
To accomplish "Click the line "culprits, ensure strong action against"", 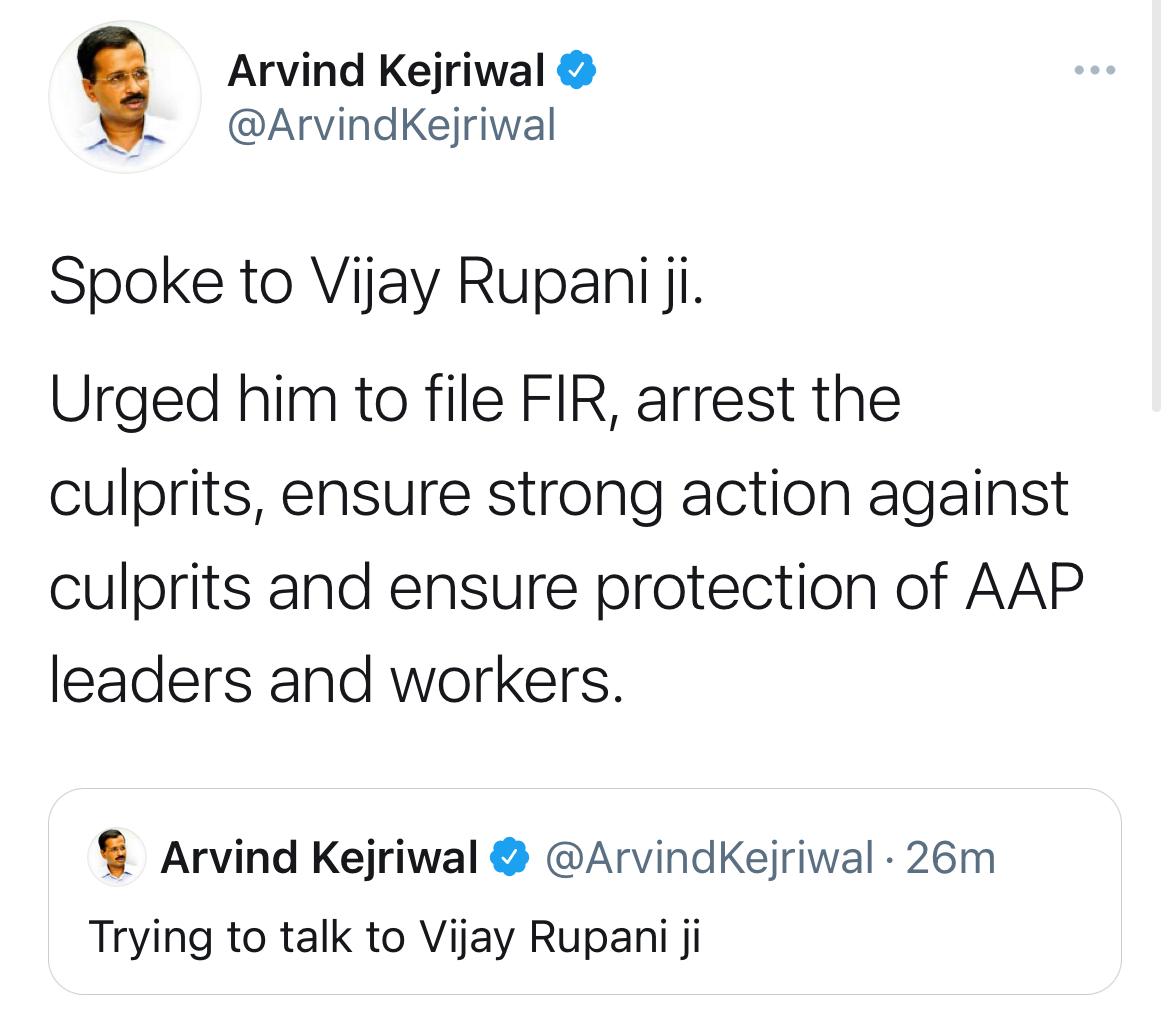I will pos(558,494).
